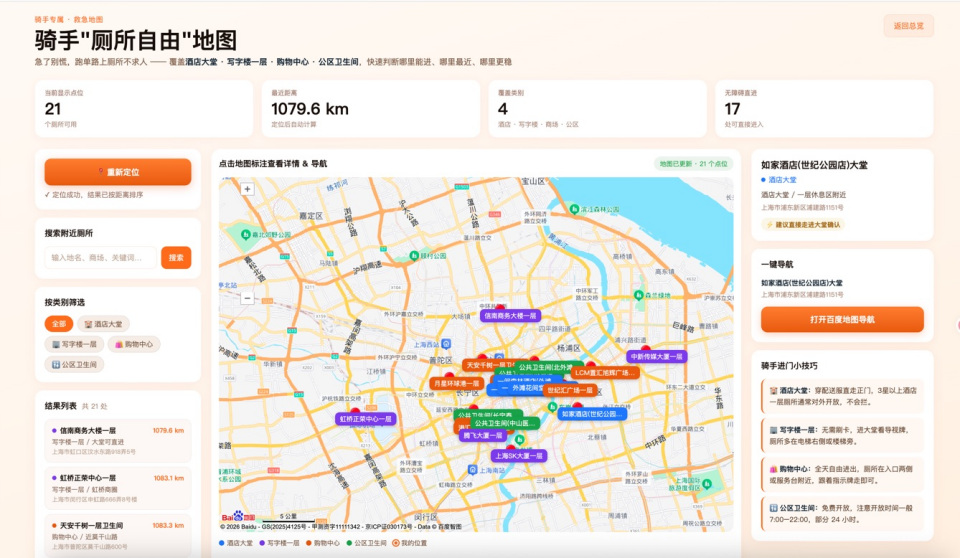Filter results by 写字楼一层 chip

click(x=74, y=344)
